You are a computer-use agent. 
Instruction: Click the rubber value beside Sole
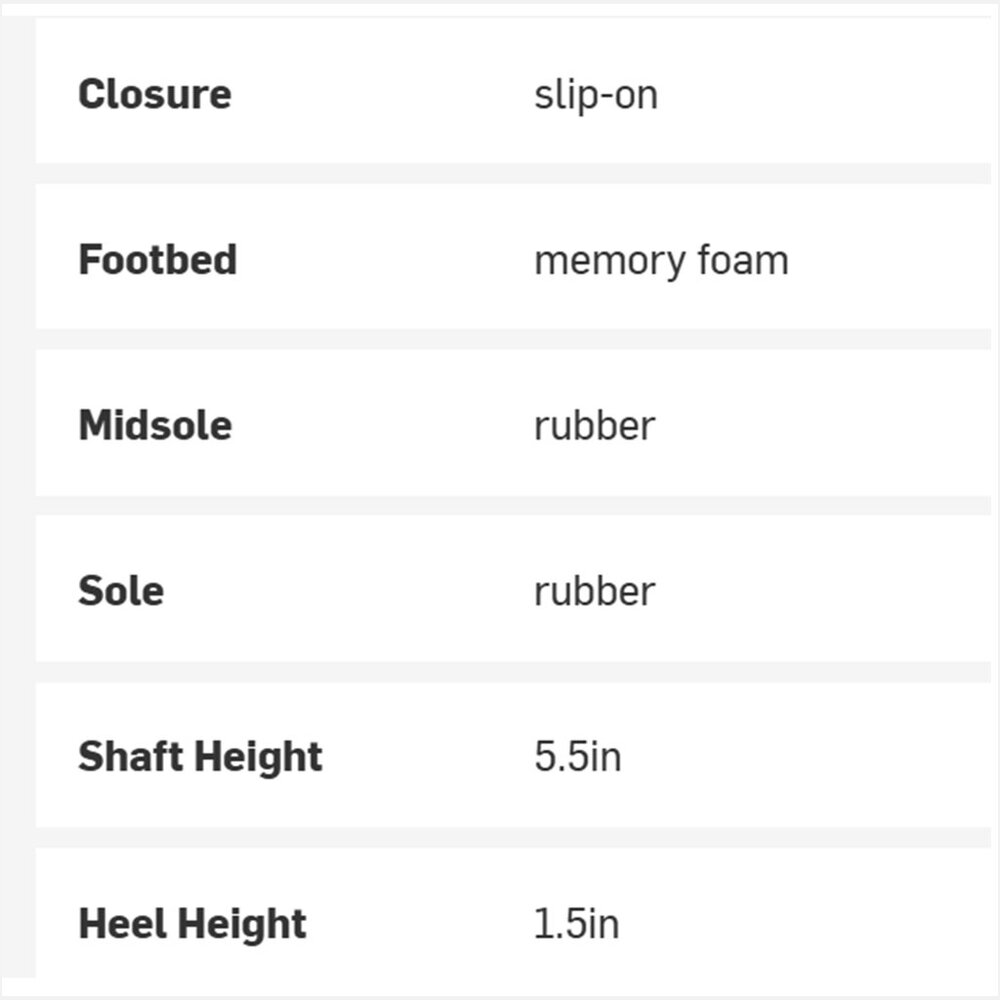click(594, 590)
